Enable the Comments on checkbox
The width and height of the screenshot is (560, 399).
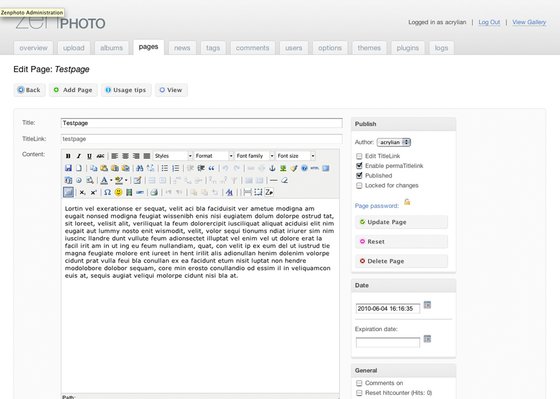(x=359, y=383)
